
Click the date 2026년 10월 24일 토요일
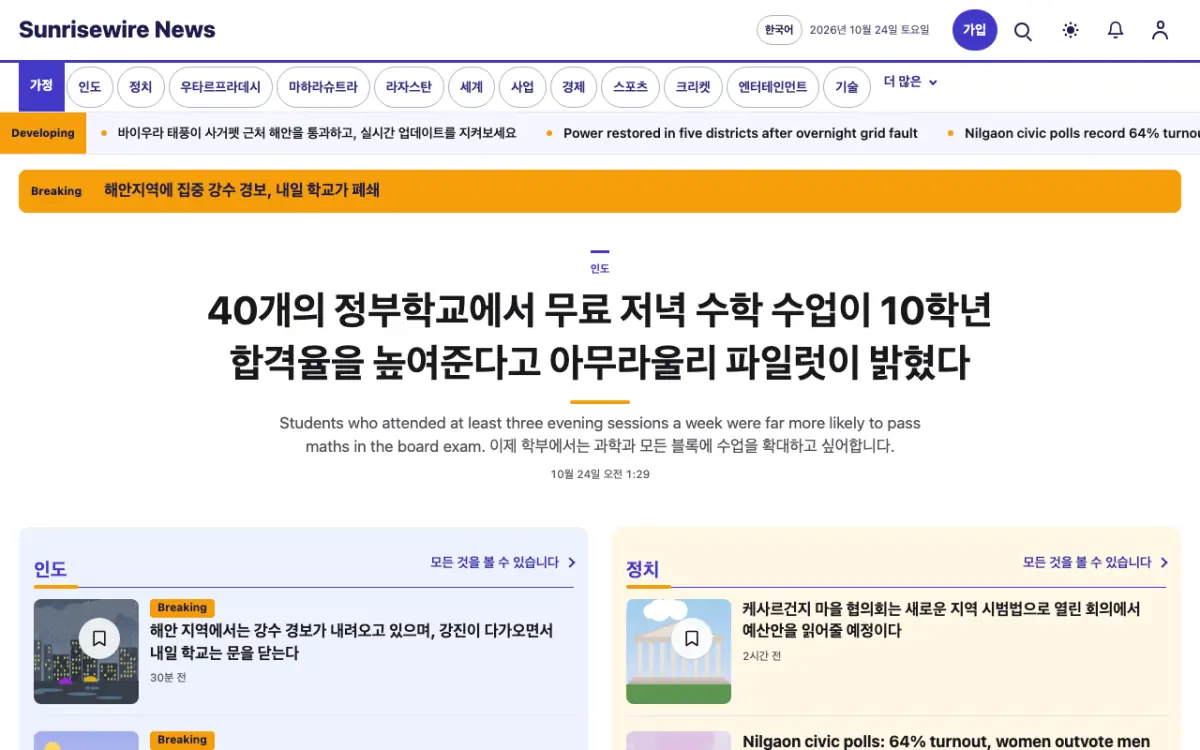pyautogui.click(x=869, y=30)
